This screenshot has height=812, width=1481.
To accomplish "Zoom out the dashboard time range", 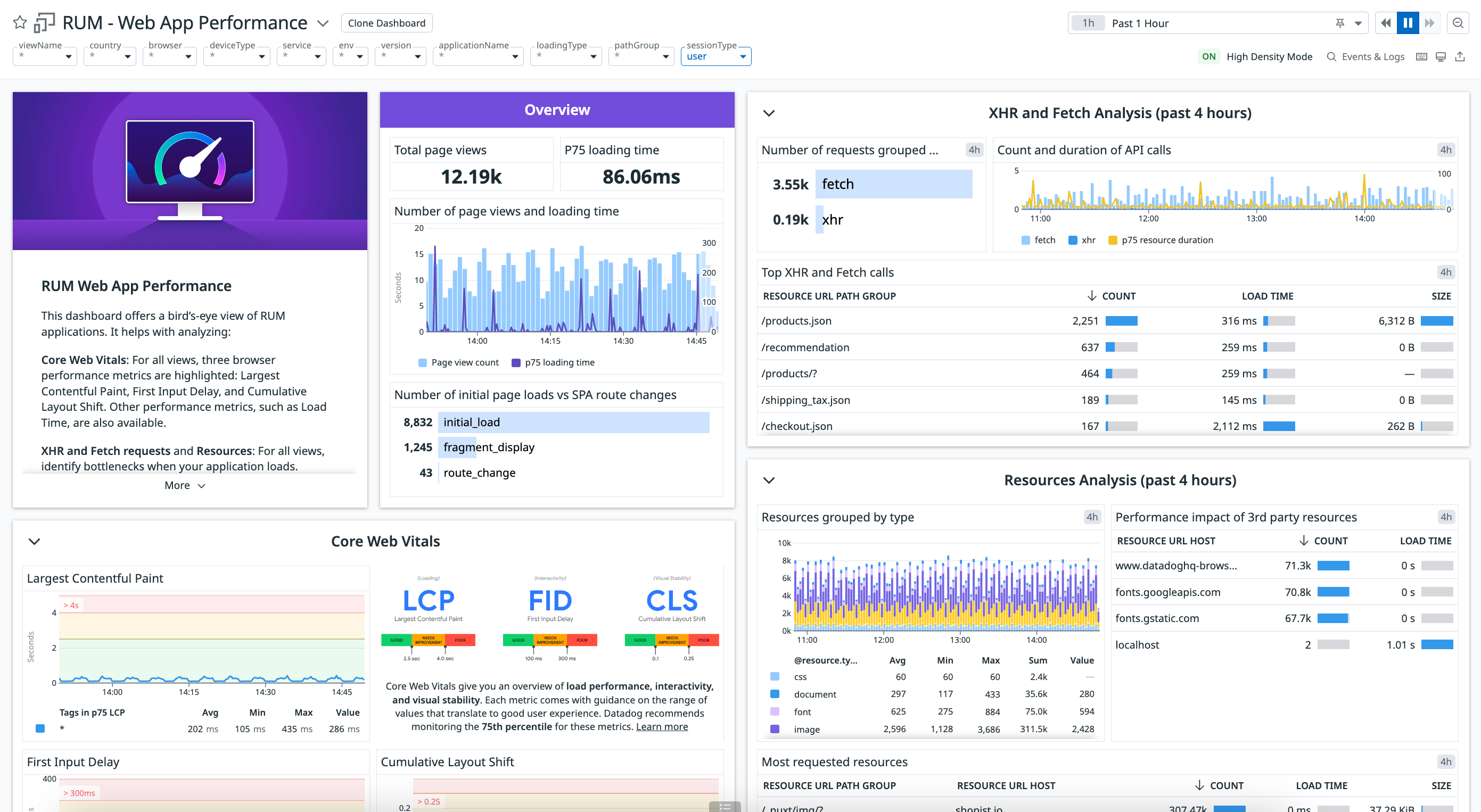I will (1459, 23).
